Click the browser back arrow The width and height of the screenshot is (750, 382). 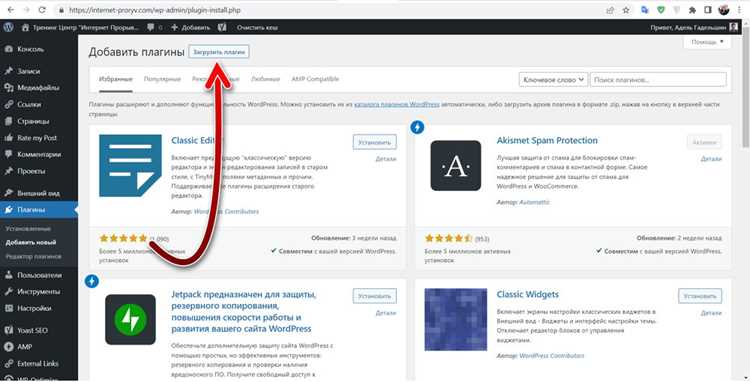[11, 10]
